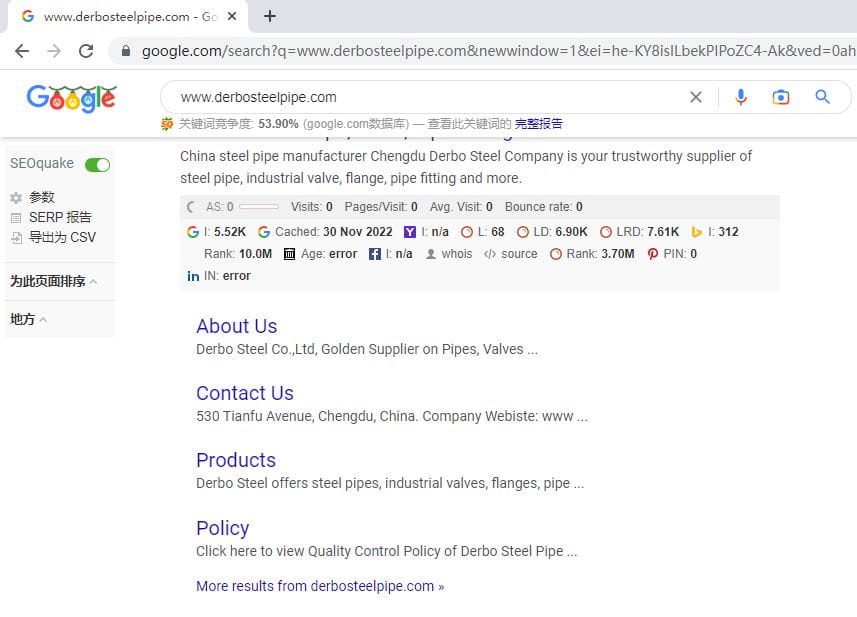Reload the current page
857x617 pixels.
[x=86, y=51]
